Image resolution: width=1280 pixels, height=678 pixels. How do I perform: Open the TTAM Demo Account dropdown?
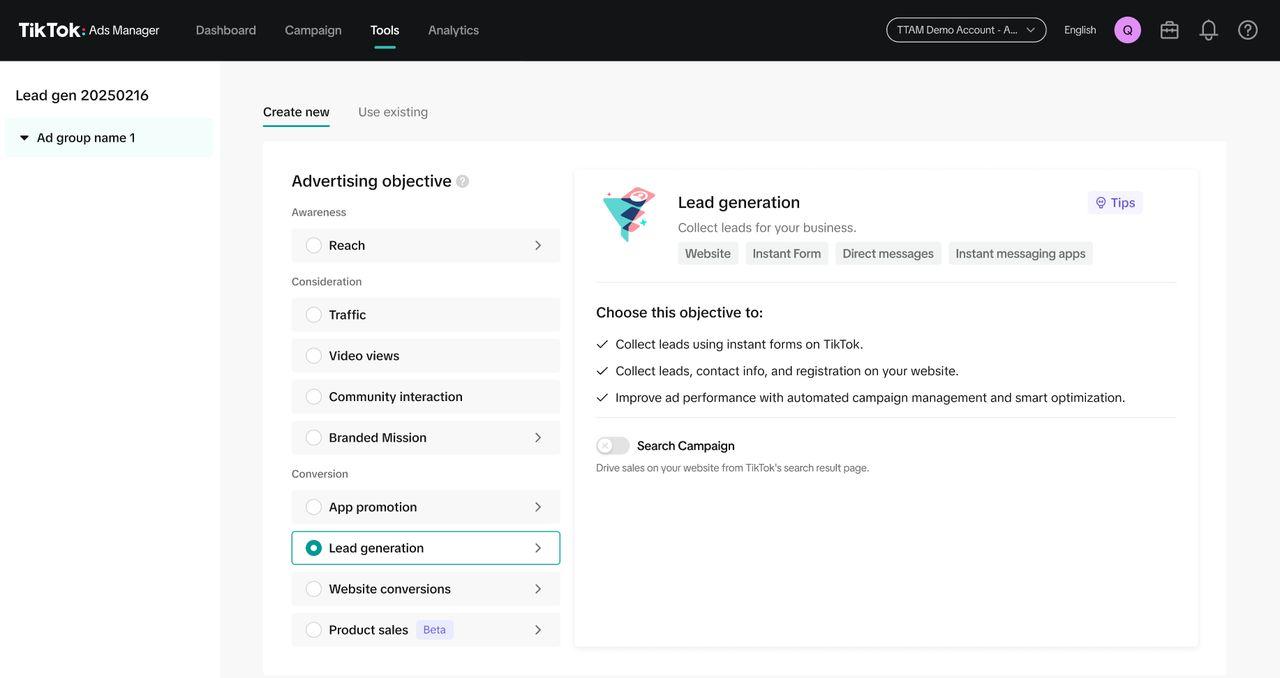(966, 30)
